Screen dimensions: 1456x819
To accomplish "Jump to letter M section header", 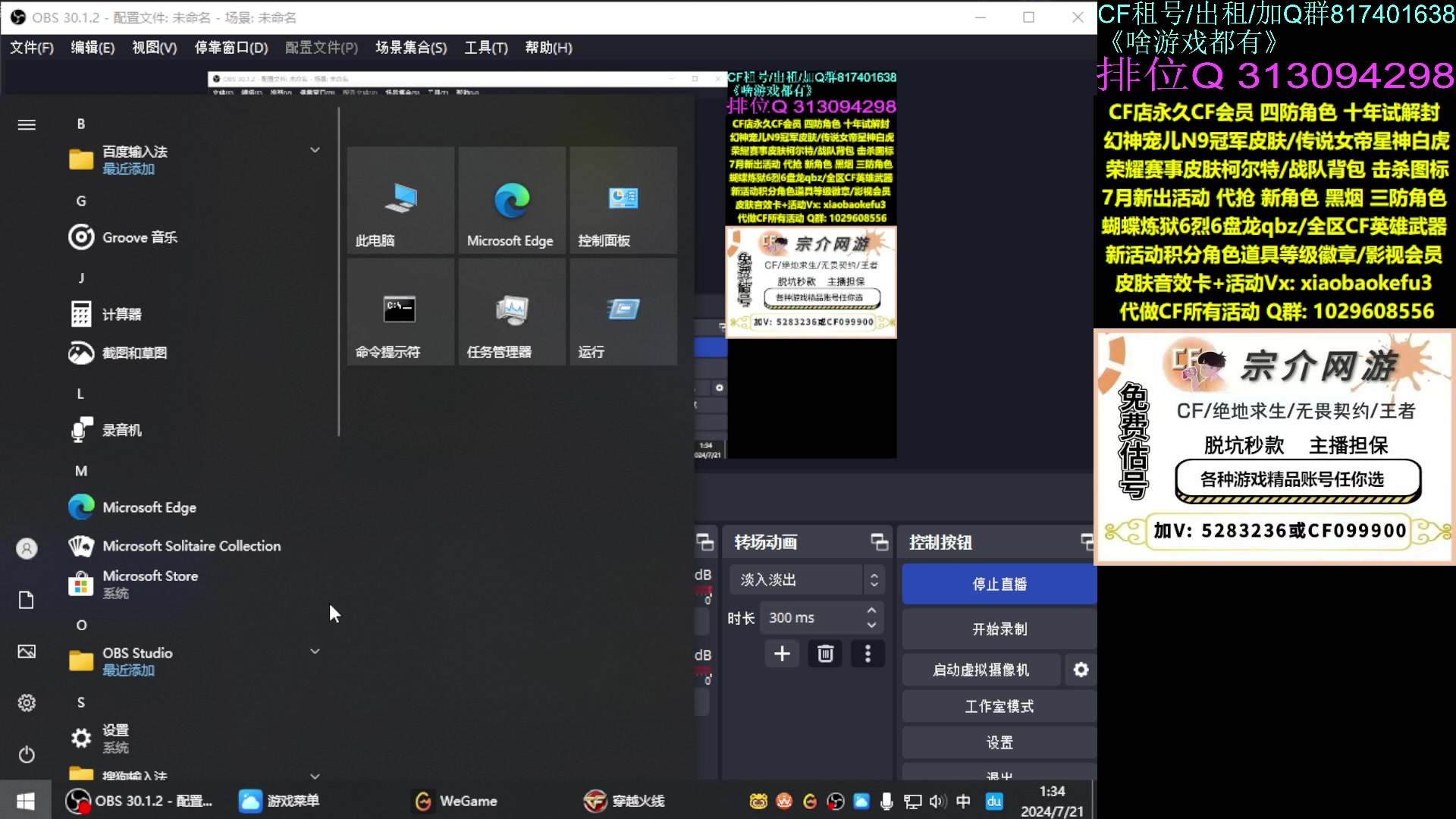I will click(x=81, y=471).
